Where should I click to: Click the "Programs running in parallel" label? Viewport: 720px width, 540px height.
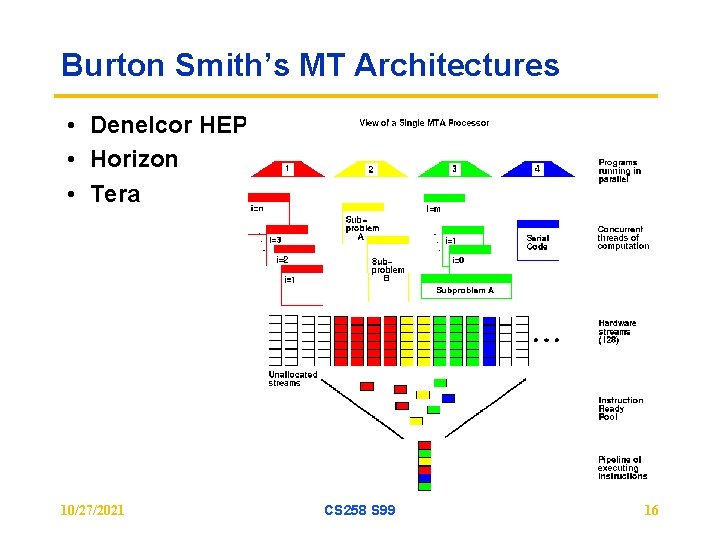(x=619, y=171)
